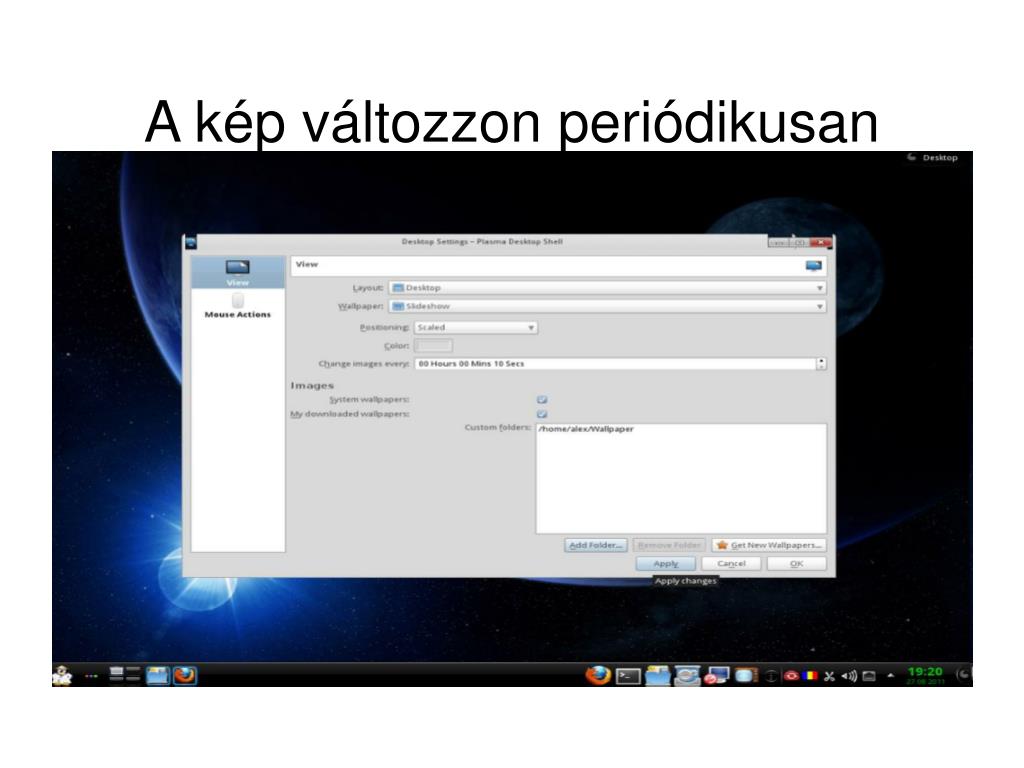Viewport: 1024px width, 768px height.
Task: Open the Positioning combo box set to Scaled
Action: click(476, 328)
